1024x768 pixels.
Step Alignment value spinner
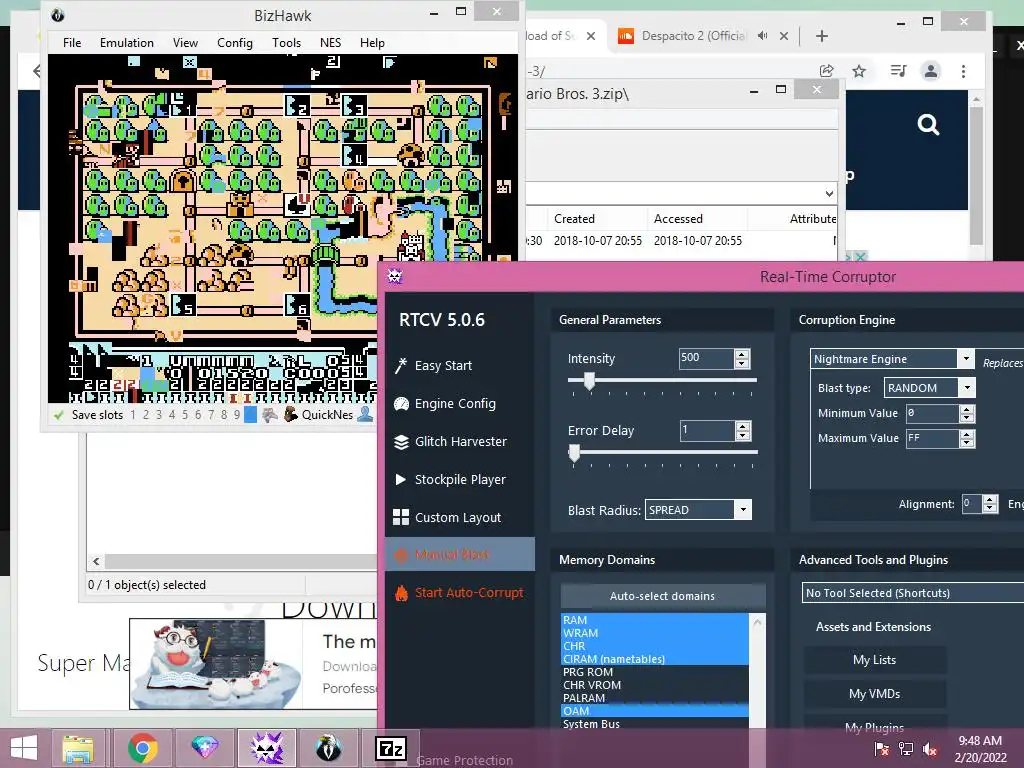point(990,504)
